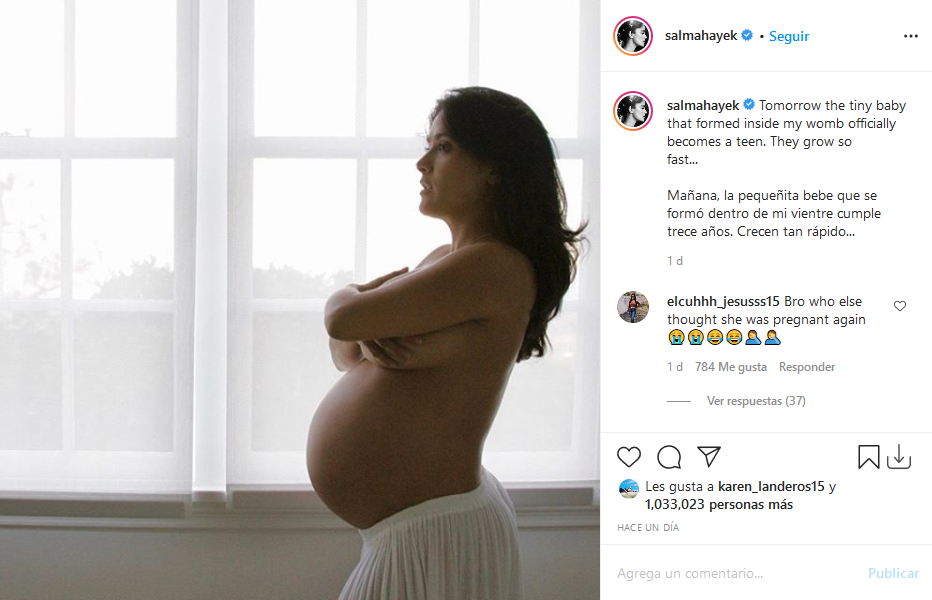
Task: Open salmahayek avatar beside the caption
Action: (x=633, y=111)
